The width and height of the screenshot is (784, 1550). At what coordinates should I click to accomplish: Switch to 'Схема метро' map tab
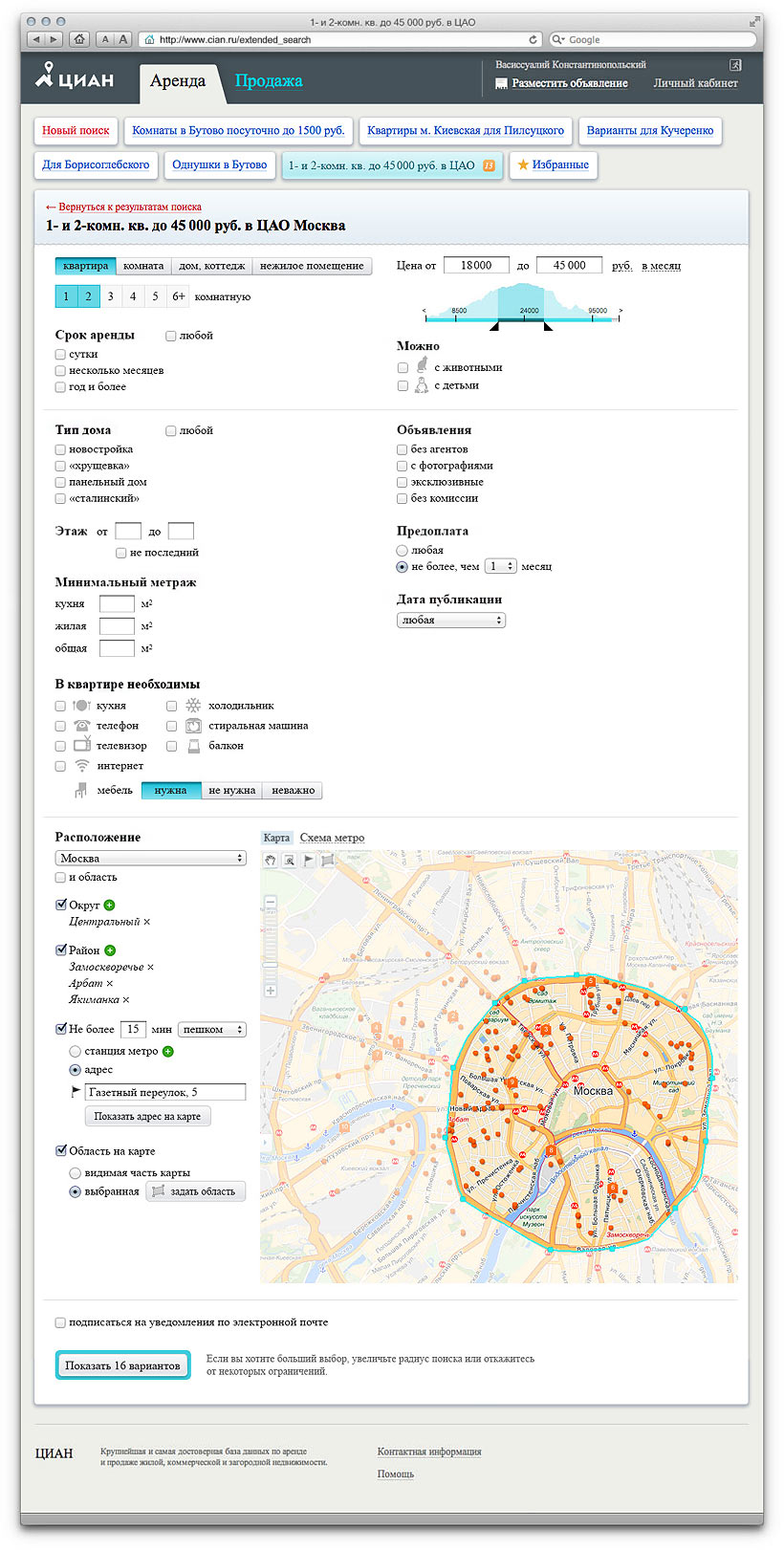pos(332,838)
